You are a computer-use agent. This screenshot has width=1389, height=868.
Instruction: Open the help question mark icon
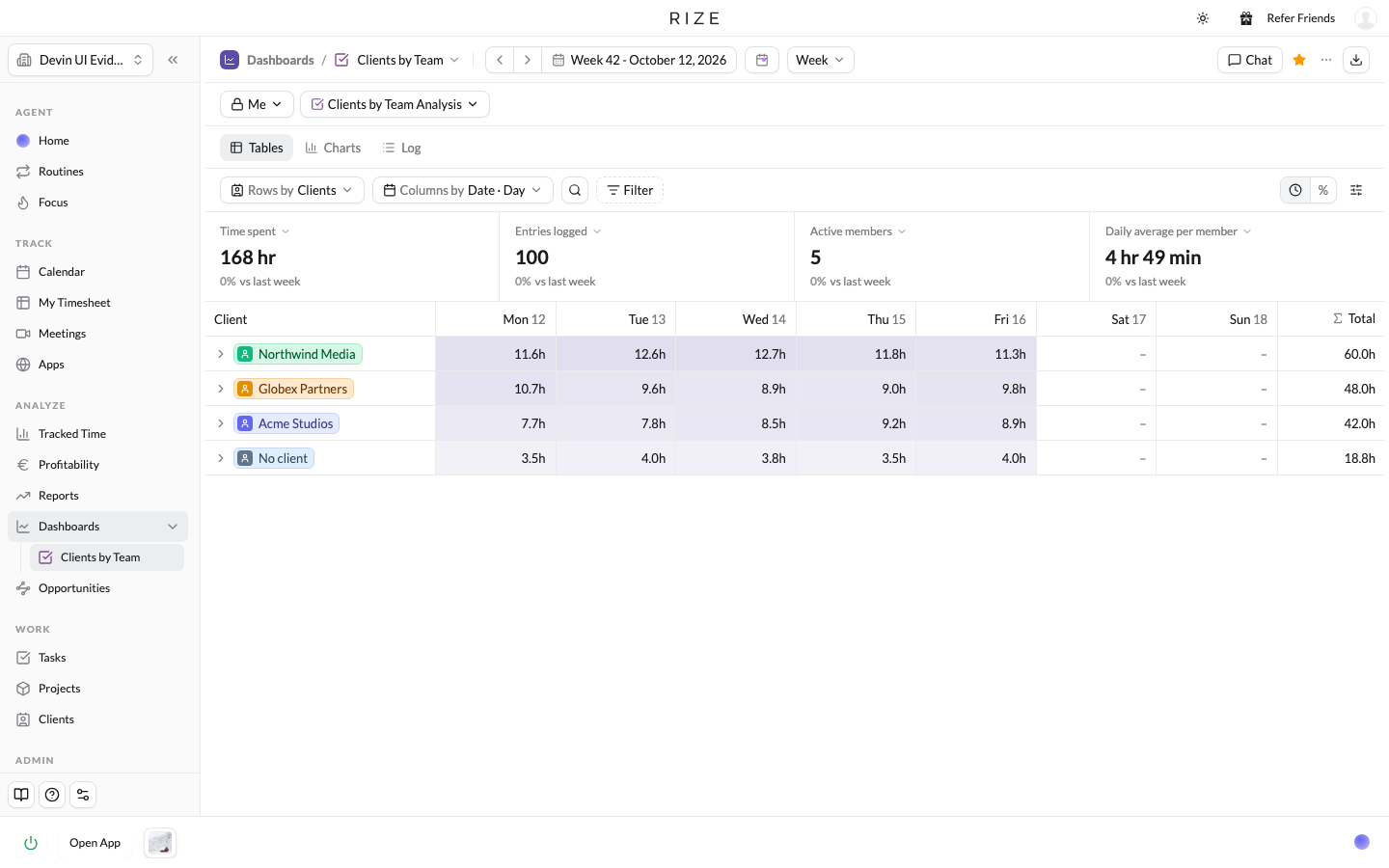click(52, 795)
